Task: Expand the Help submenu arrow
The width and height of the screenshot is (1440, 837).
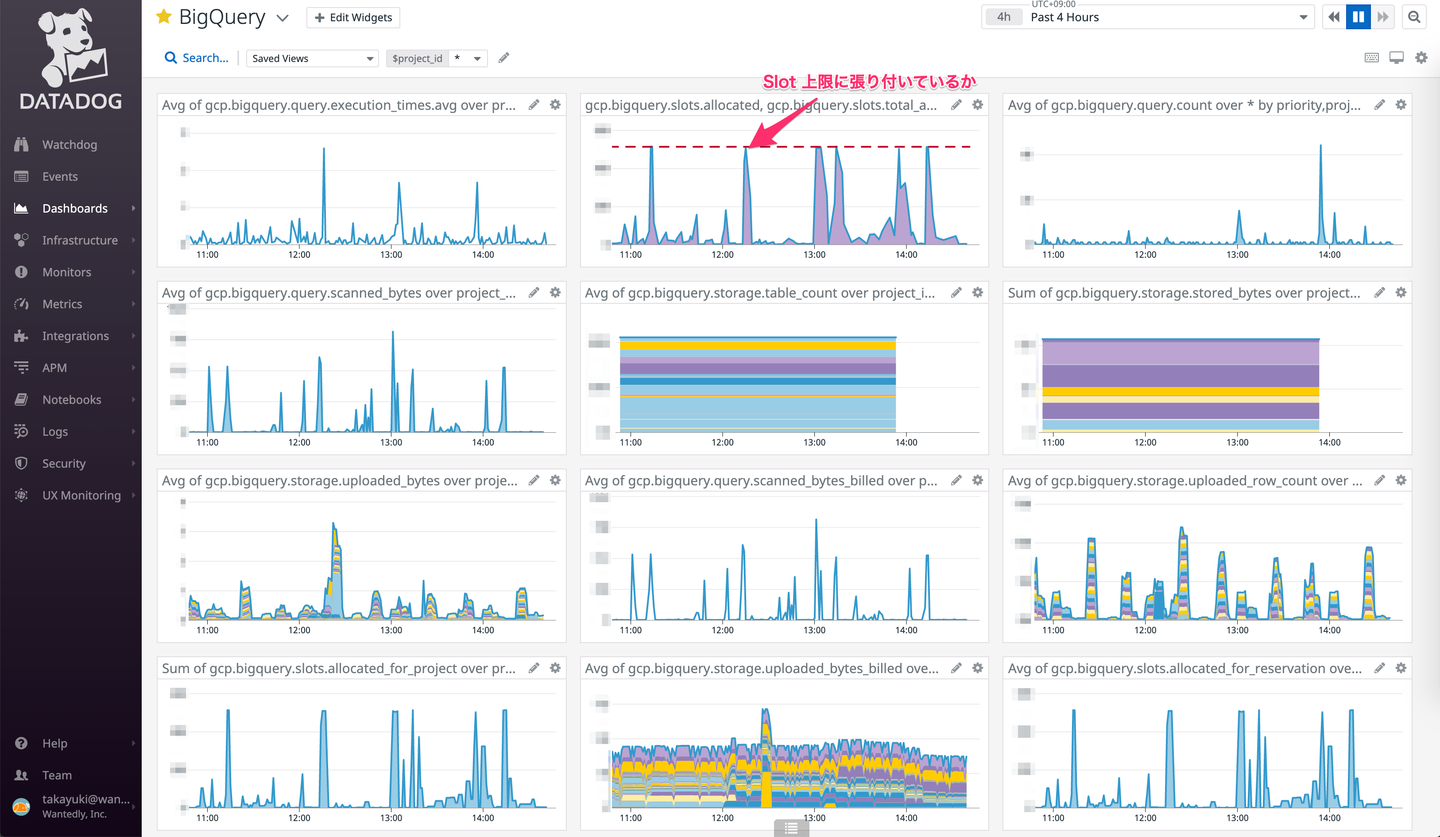Action: click(x=133, y=744)
